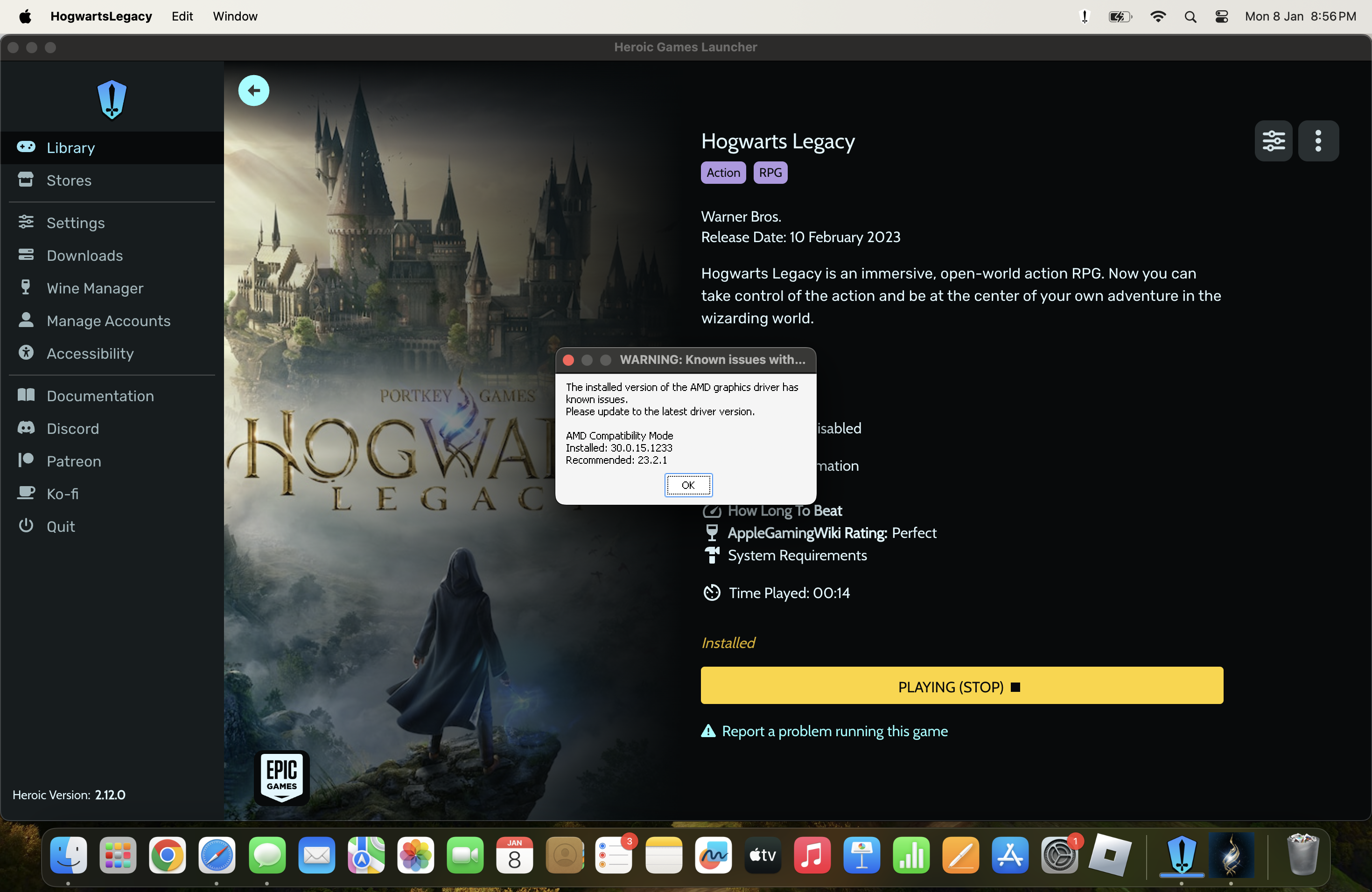The image size is (1372, 892).
Task: Open Settings in the sidebar
Action: point(112,223)
